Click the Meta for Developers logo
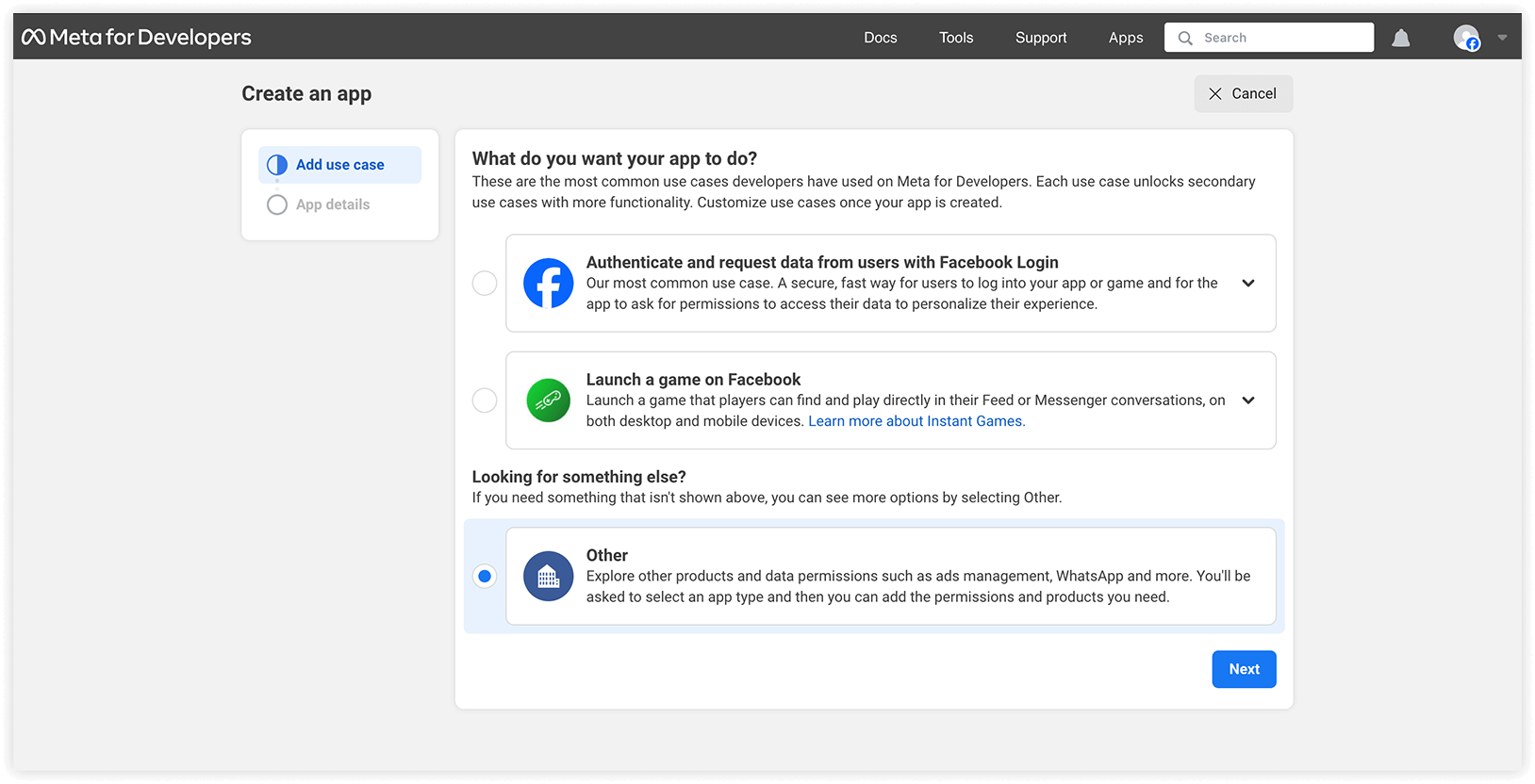 coord(137,38)
